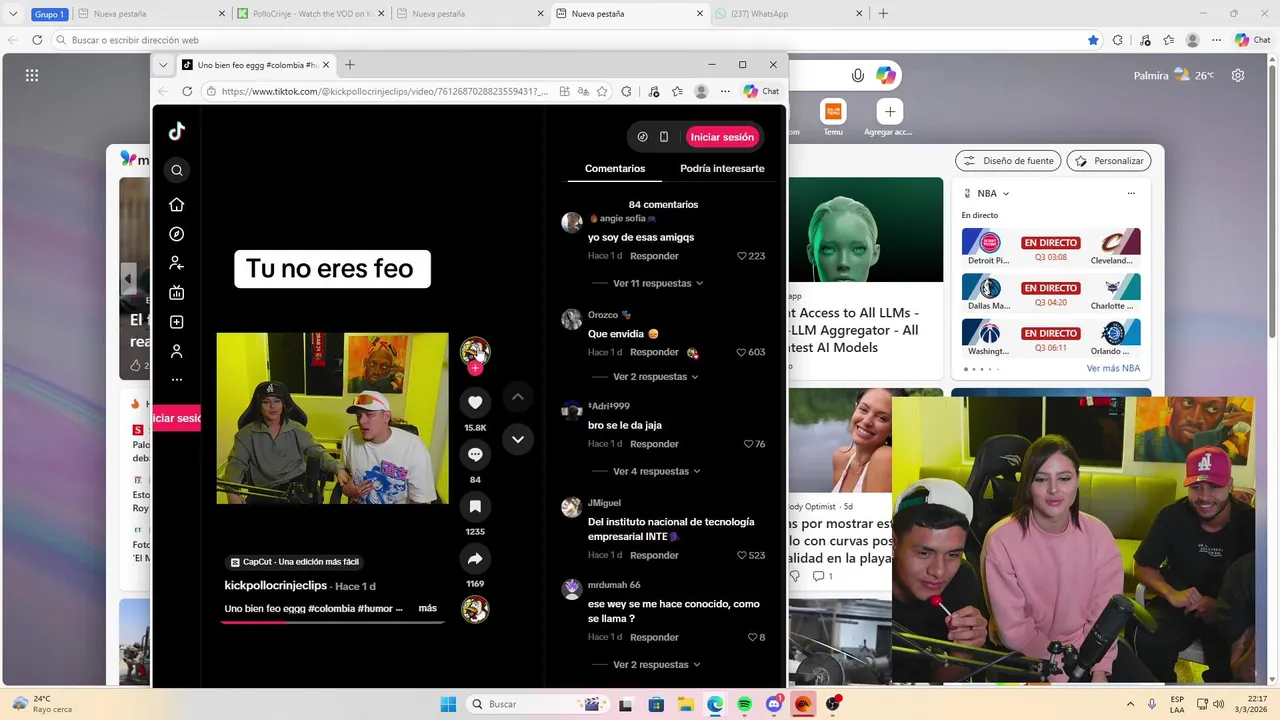Select the Grupo 1 tab group label
1280x720 pixels.
coord(49,14)
